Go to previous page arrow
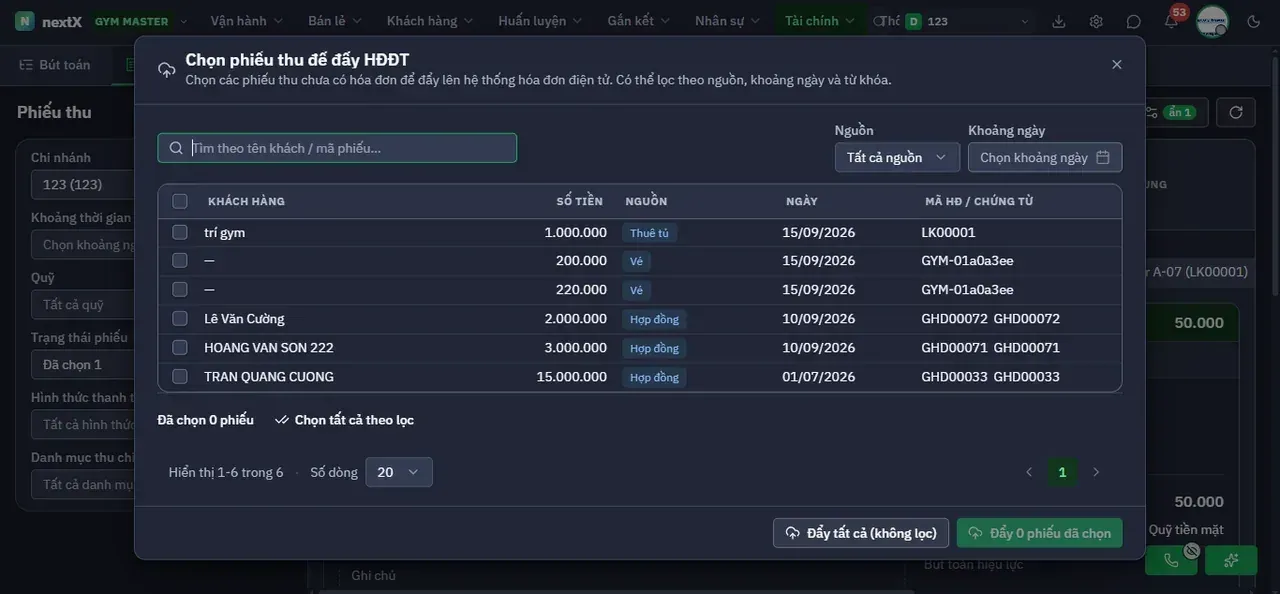 1029,472
